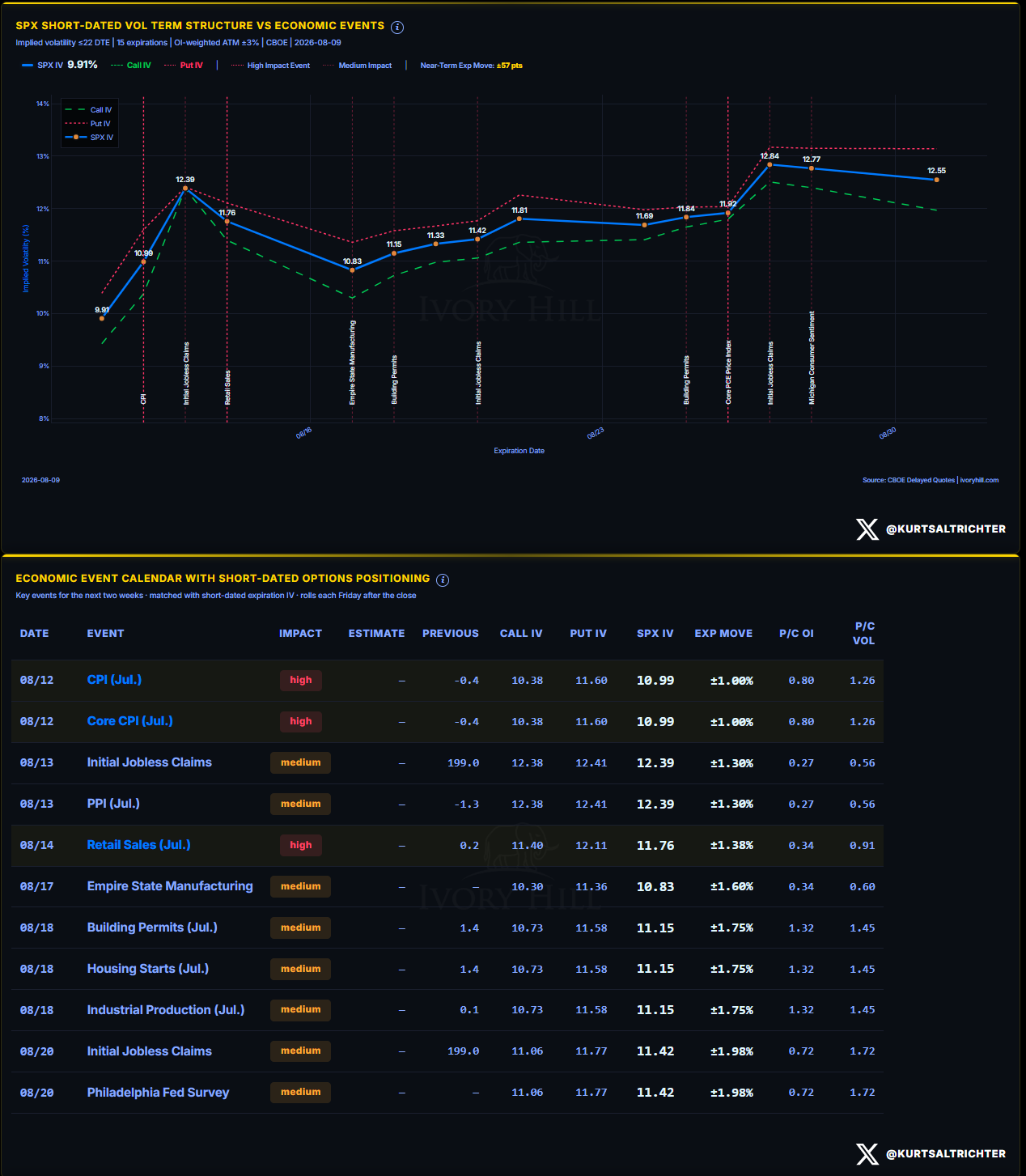
Task: Sort the table by the IMPACT column
Action: (x=301, y=634)
